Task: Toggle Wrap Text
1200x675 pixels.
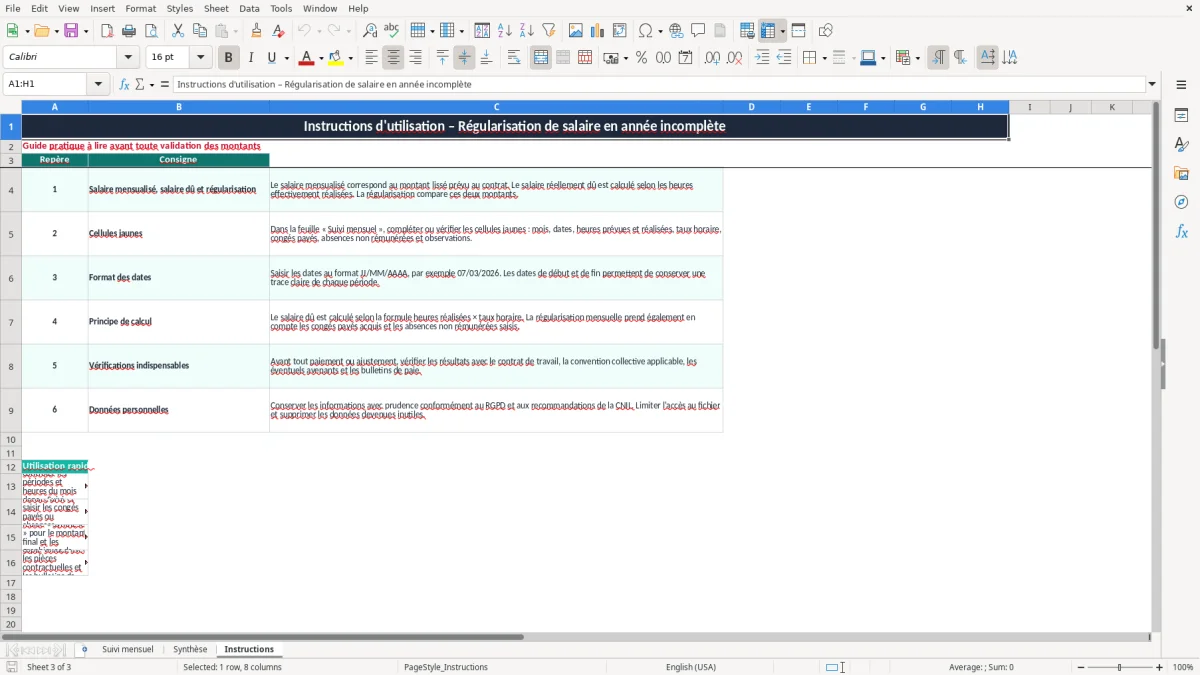Action: 514,58
